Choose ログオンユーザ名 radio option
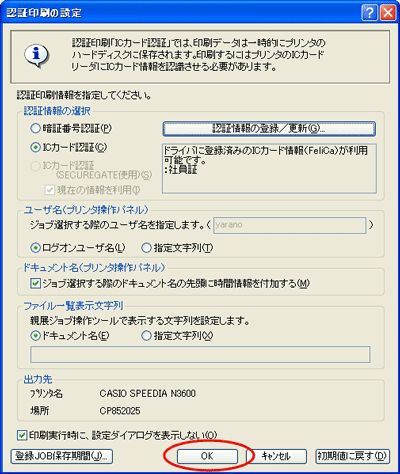This screenshot has width=400, height=474. 35,248
